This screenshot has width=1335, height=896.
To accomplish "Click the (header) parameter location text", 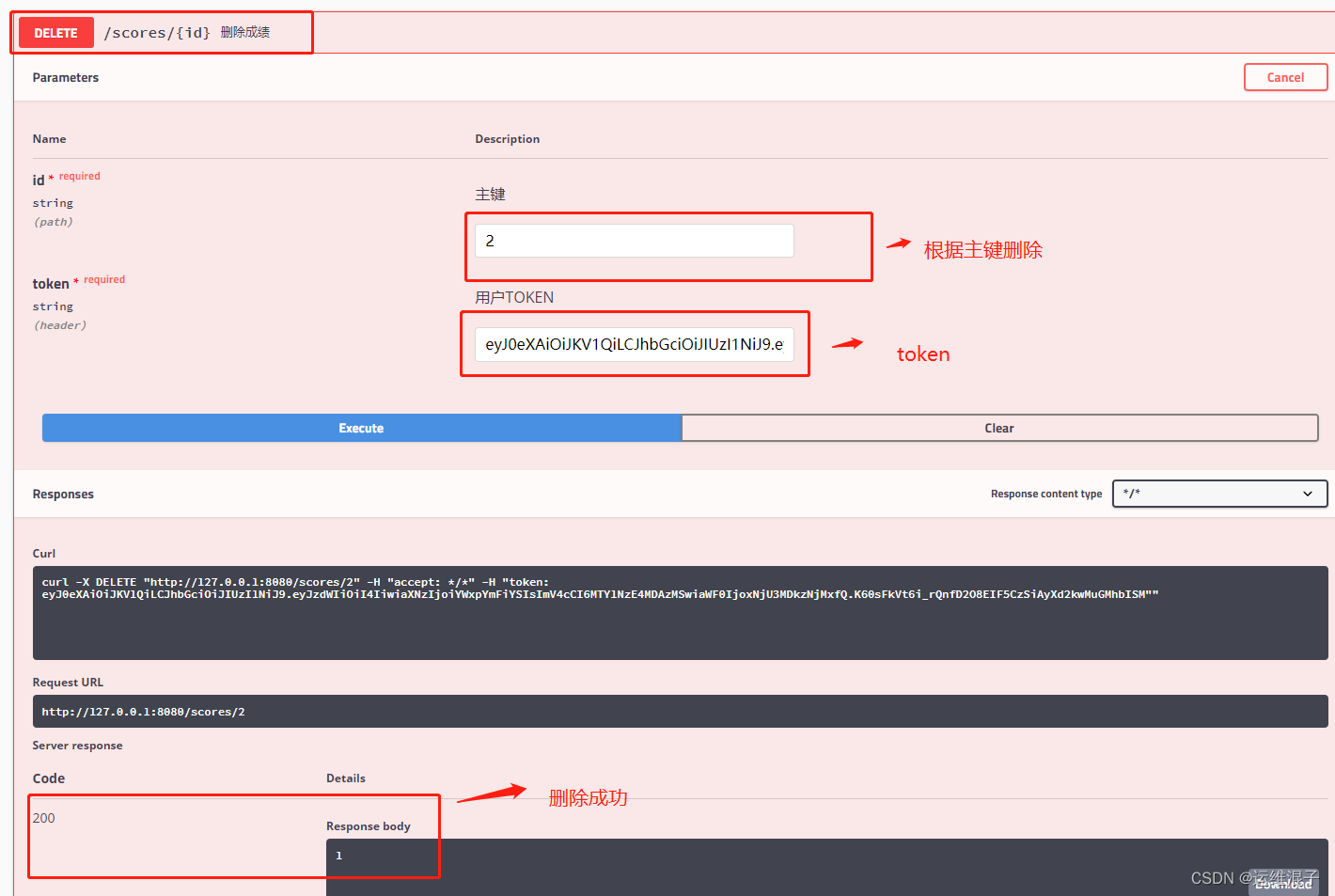I will [x=60, y=325].
